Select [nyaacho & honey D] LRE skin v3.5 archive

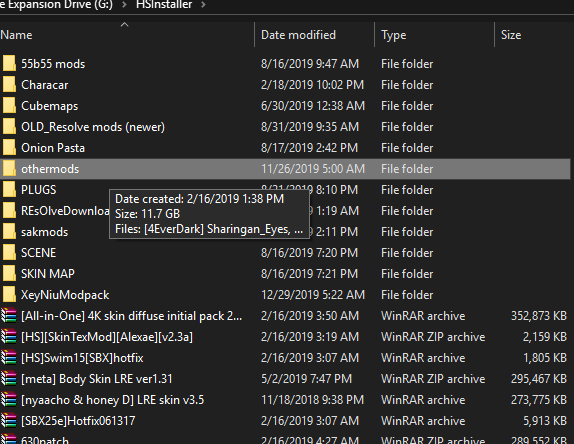click(x=112, y=400)
